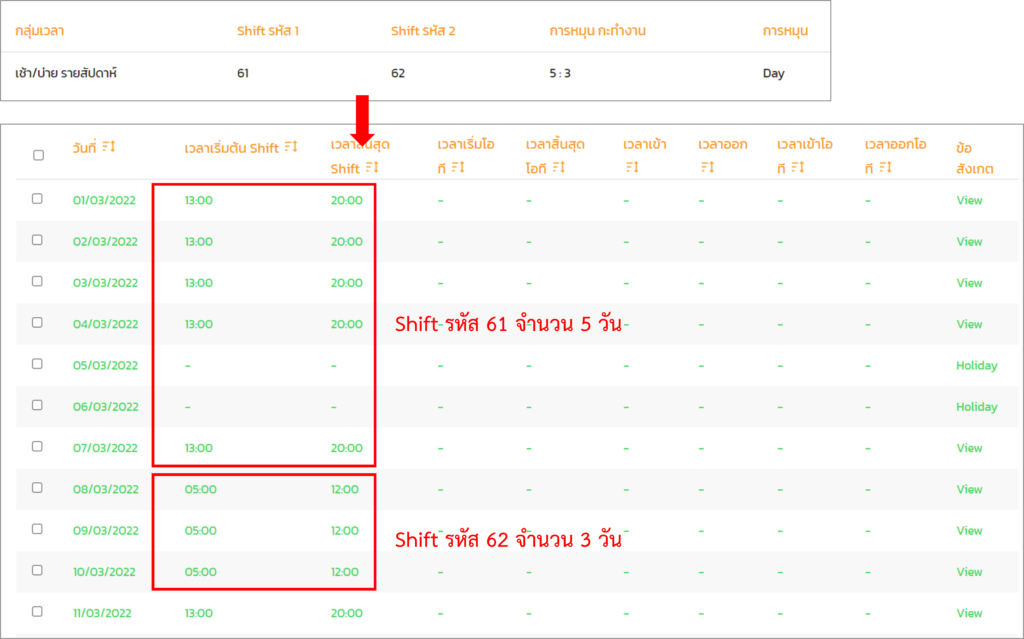
Task: Click Holiday link on 06/03/2022 row
Action: 976,407
